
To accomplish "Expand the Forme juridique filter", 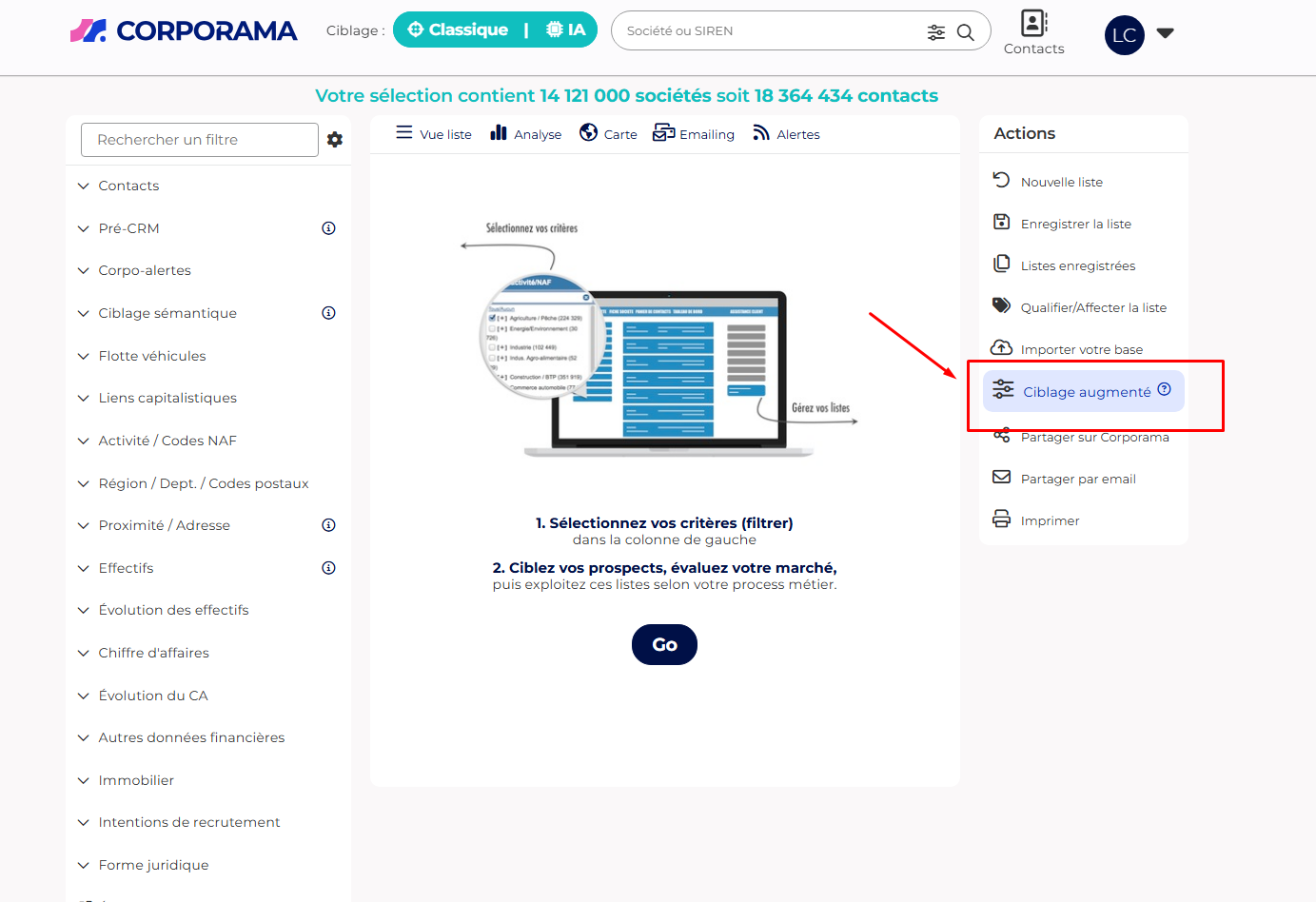I will [153, 865].
